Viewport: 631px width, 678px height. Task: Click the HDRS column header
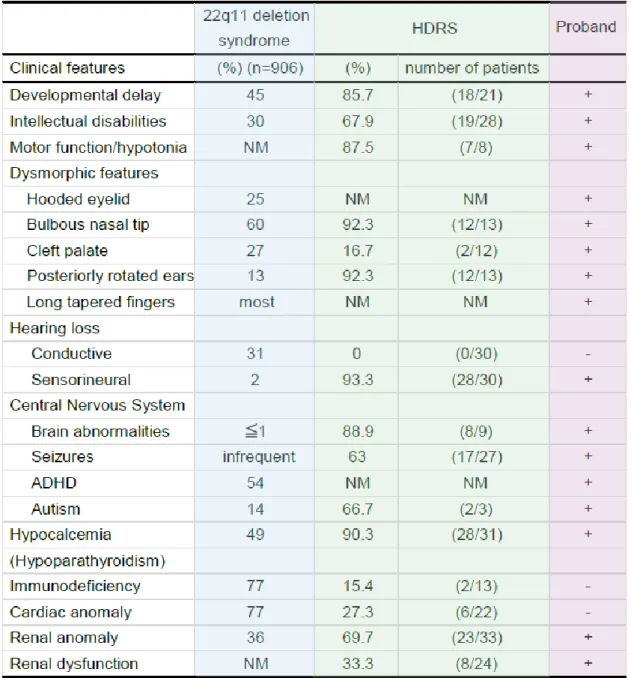coord(434,28)
